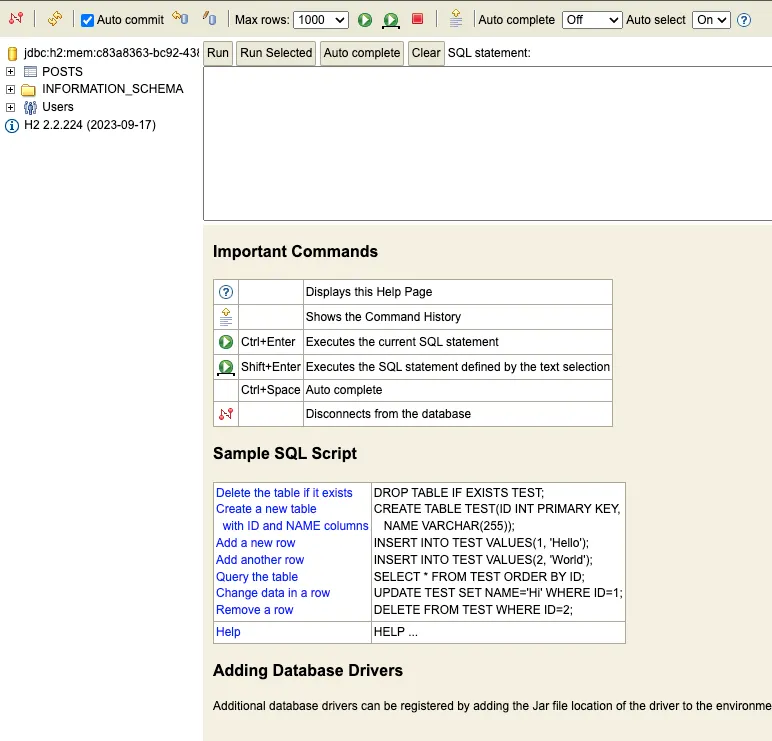772x741 pixels.
Task: Click the history icon in the Important Commands table
Action: pyautogui.click(x=226, y=317)
